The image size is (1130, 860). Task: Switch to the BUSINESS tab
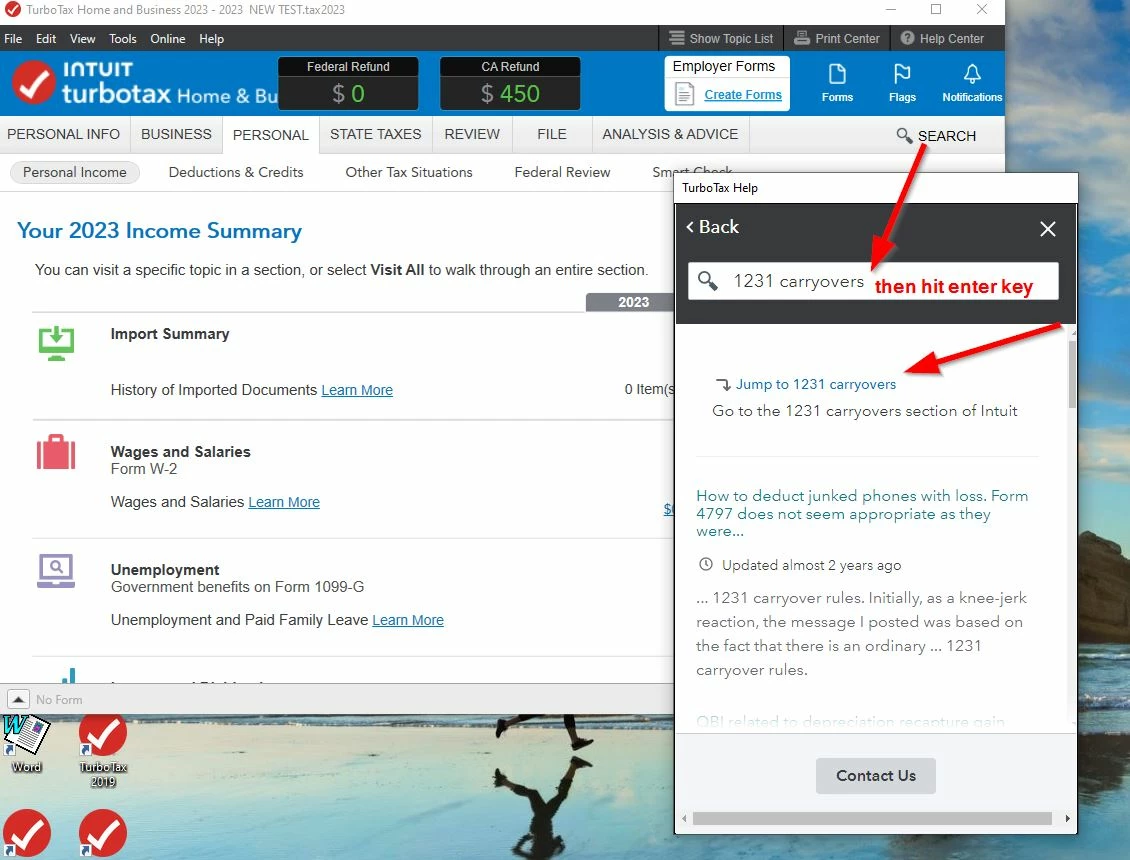[x=176, y=134]
